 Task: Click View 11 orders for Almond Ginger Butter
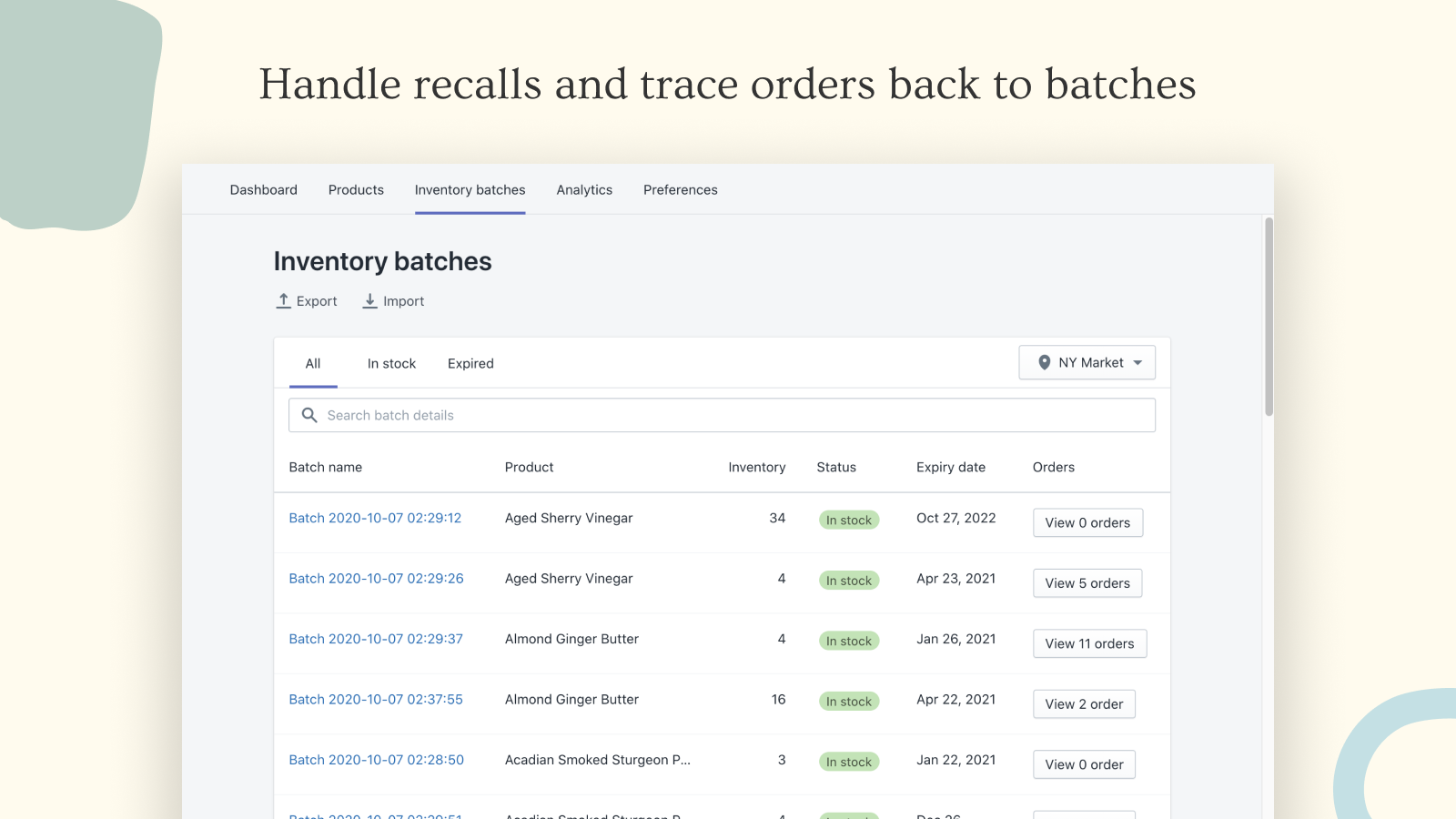[x=1089, y=643]
